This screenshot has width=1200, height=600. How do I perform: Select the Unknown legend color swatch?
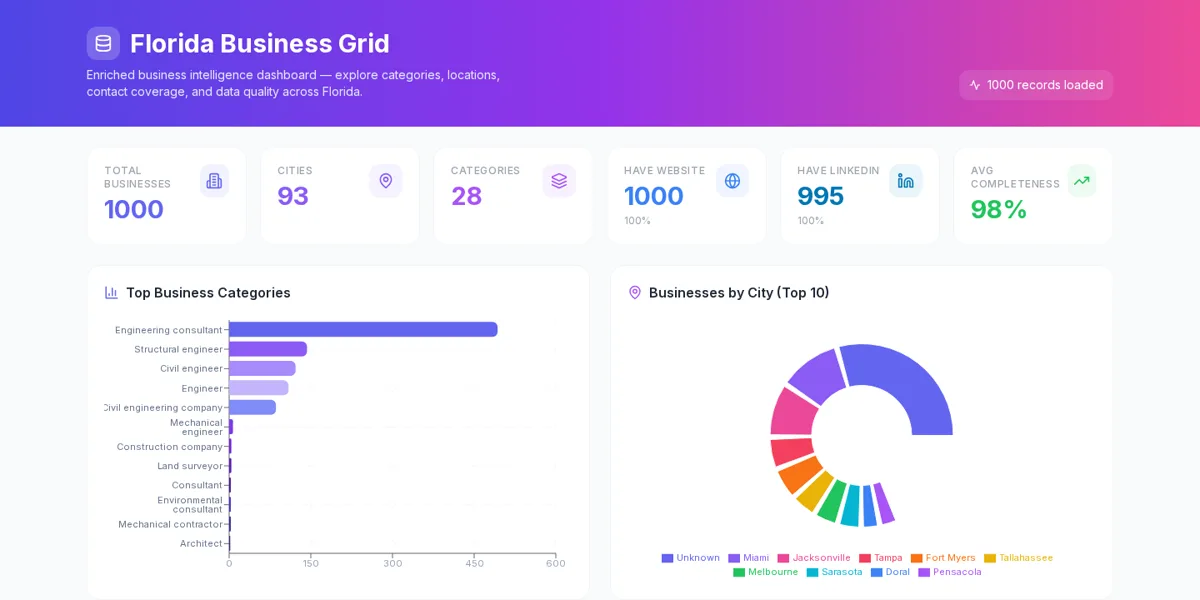coord(667,558)
